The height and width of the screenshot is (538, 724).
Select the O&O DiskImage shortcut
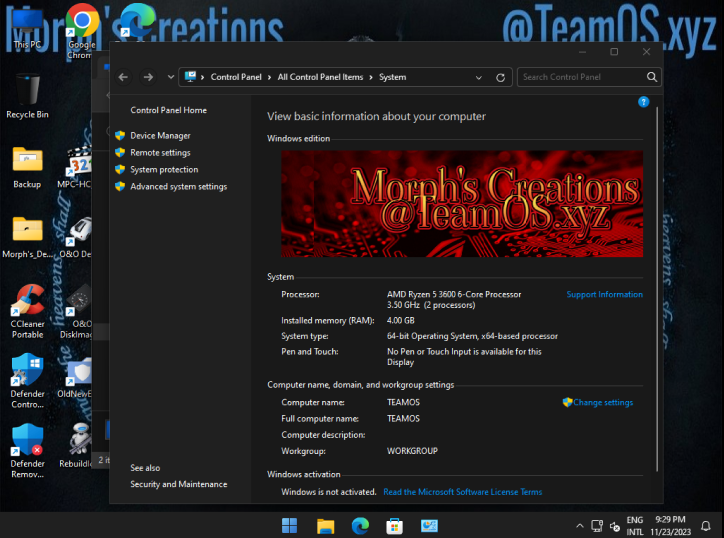click(x=76, y=313)
